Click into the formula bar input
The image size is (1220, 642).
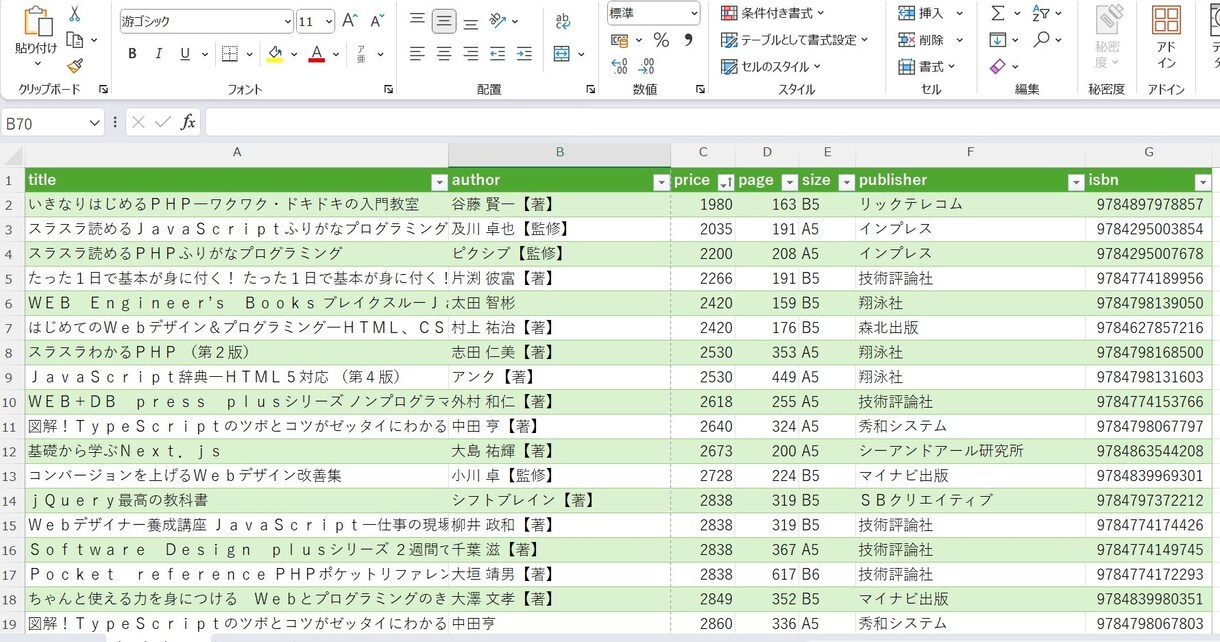click(711, 122)
